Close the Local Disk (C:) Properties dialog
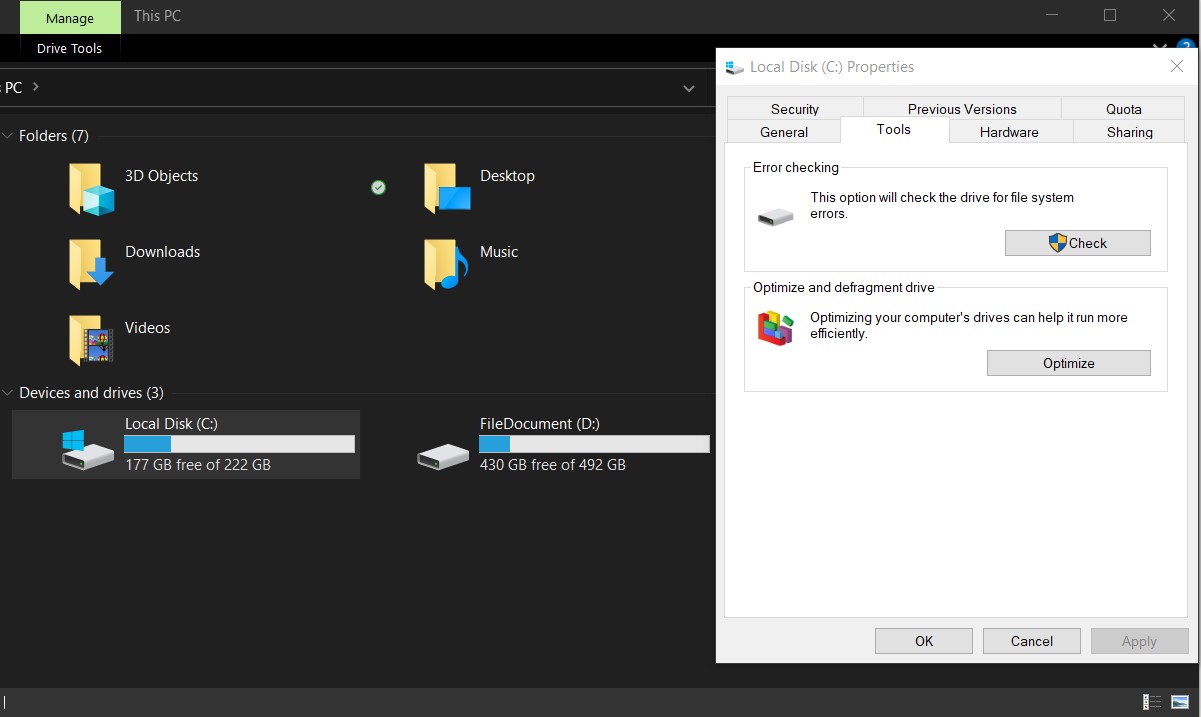Viewport: 1201px width, 717px height. pyautogui.click(x=1177, y=66)
